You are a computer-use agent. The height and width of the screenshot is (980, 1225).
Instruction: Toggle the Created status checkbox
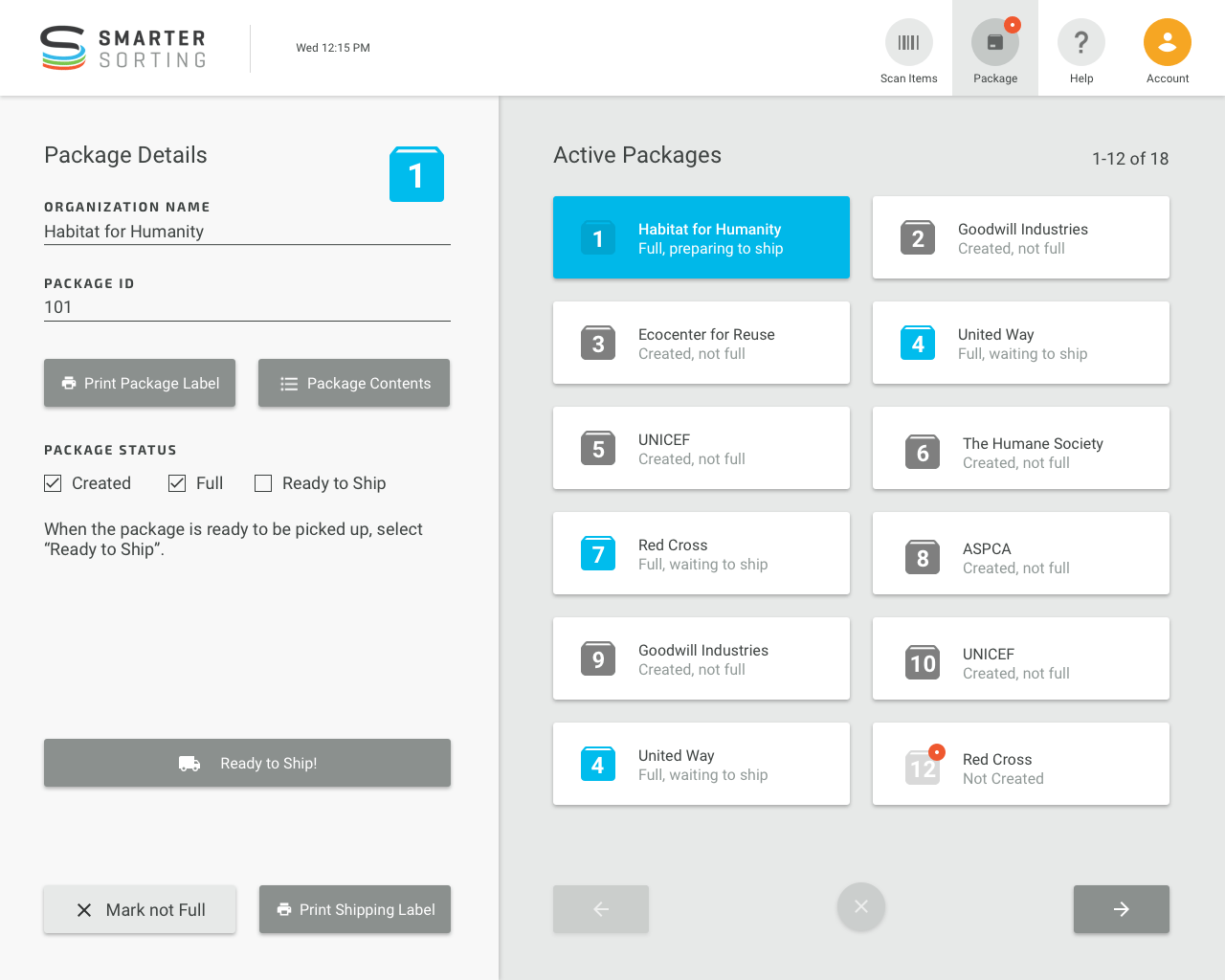(x=53, y=483)
